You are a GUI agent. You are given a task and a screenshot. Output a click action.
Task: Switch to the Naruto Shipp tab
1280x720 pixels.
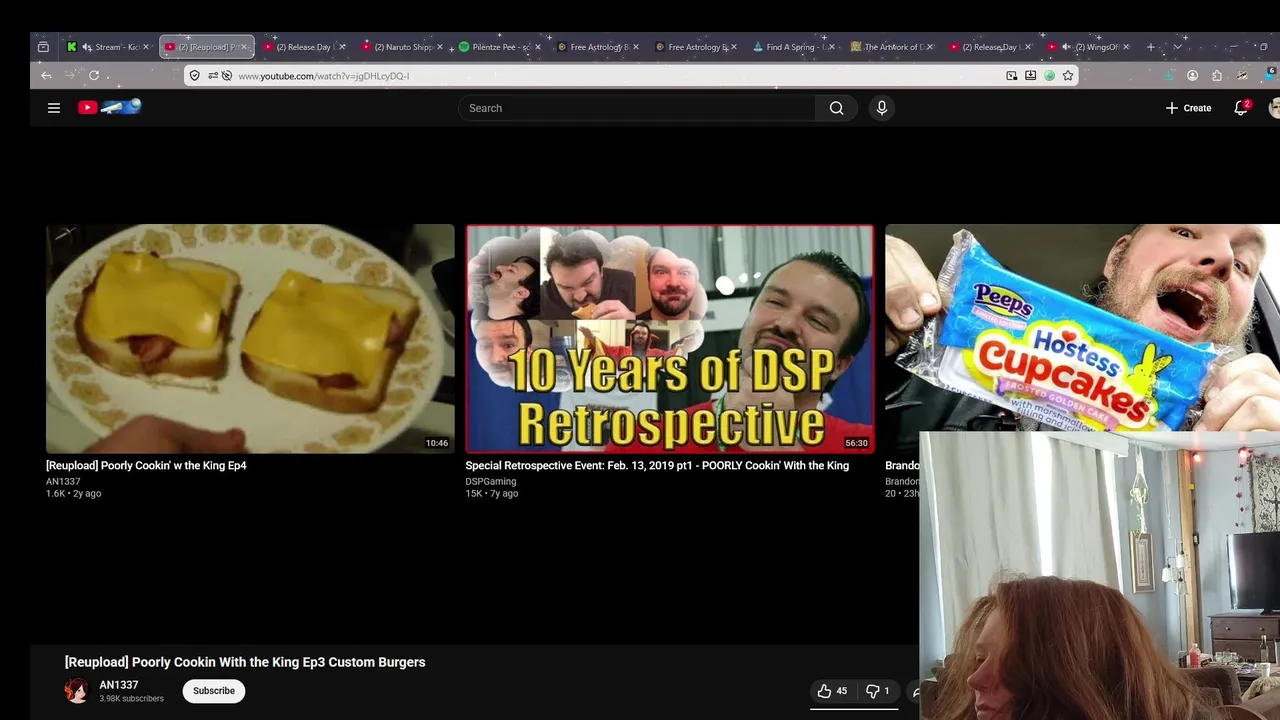pyautogui.click(x=402, y=47)
